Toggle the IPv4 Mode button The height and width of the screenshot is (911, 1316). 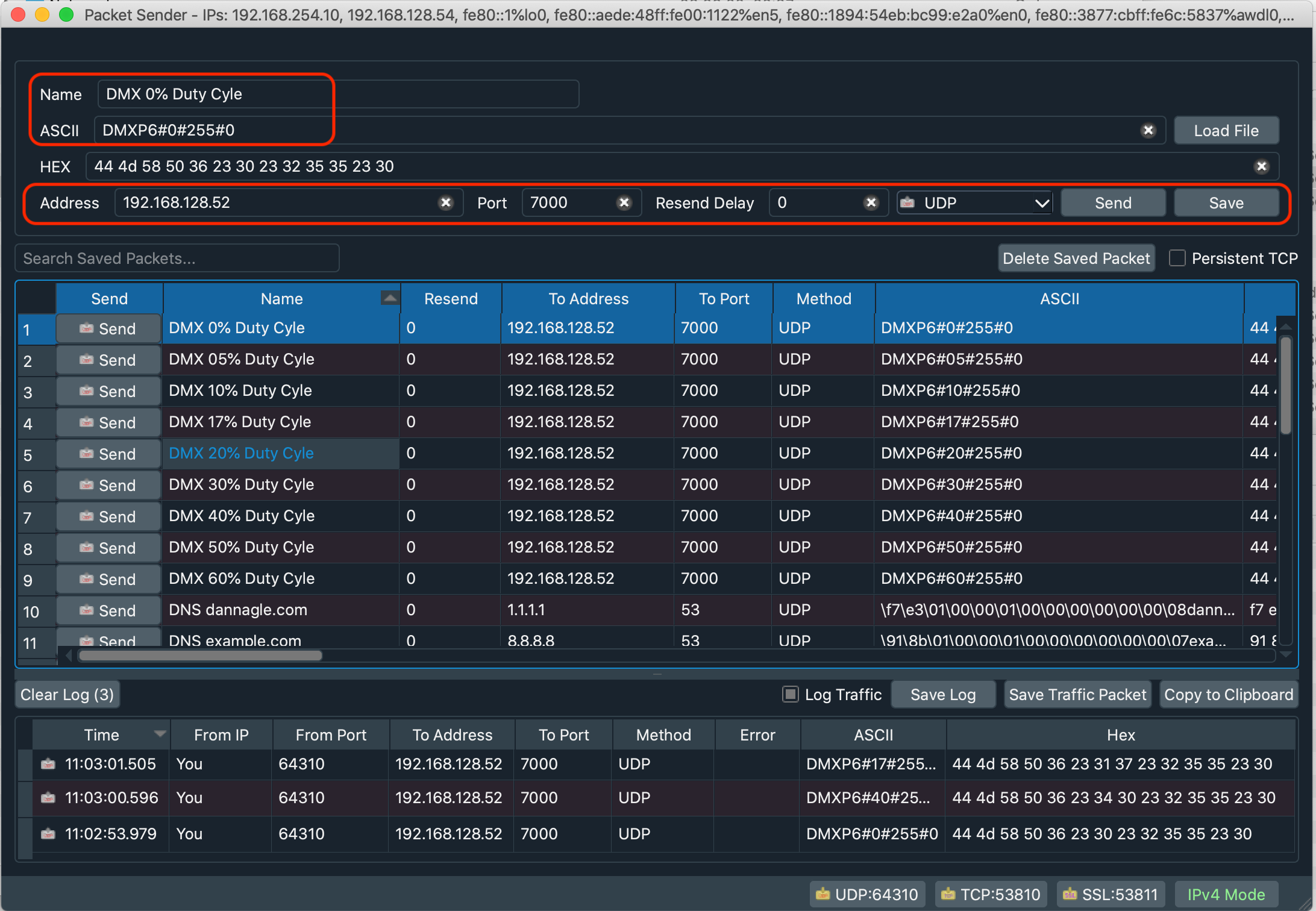pos(1226,894)
